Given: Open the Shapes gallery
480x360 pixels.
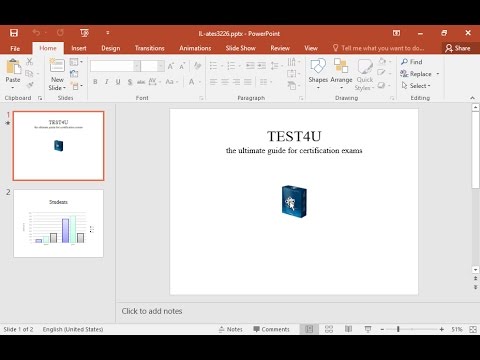Looking at the screenshot, I should point(318,74).
